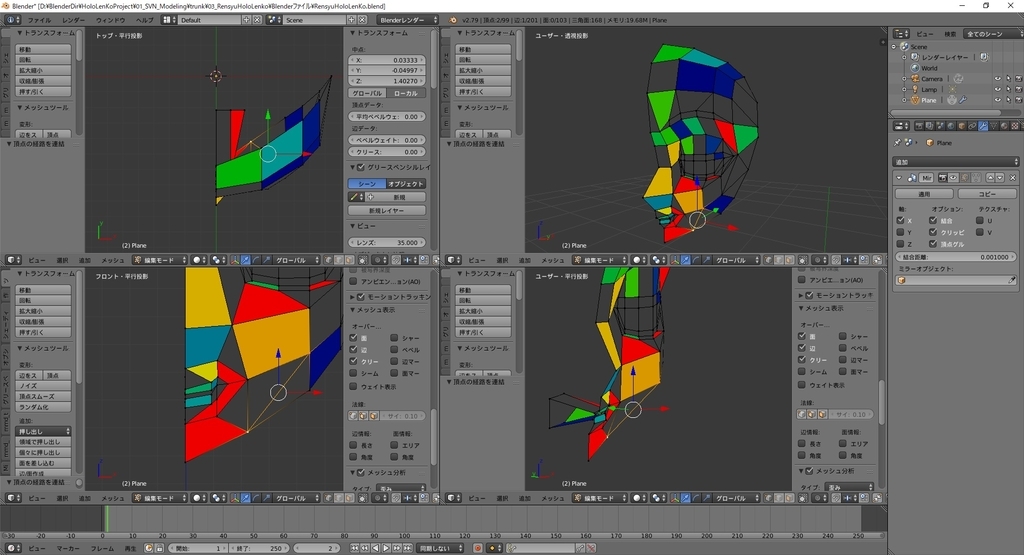Select オブジェクト as grease pencil source
The height and width of the screenshot is (555, 1024).
click(x=406, y=184)
